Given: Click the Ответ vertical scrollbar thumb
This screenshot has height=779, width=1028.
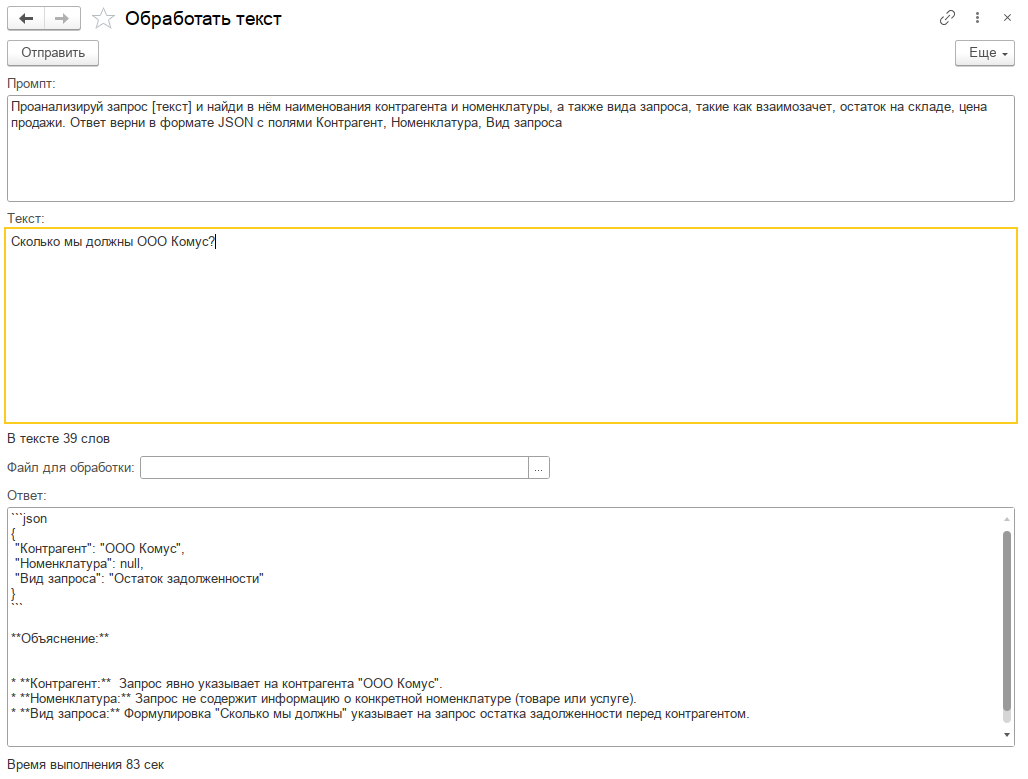Looking at the screenshot, I should tap(1007, 621).
